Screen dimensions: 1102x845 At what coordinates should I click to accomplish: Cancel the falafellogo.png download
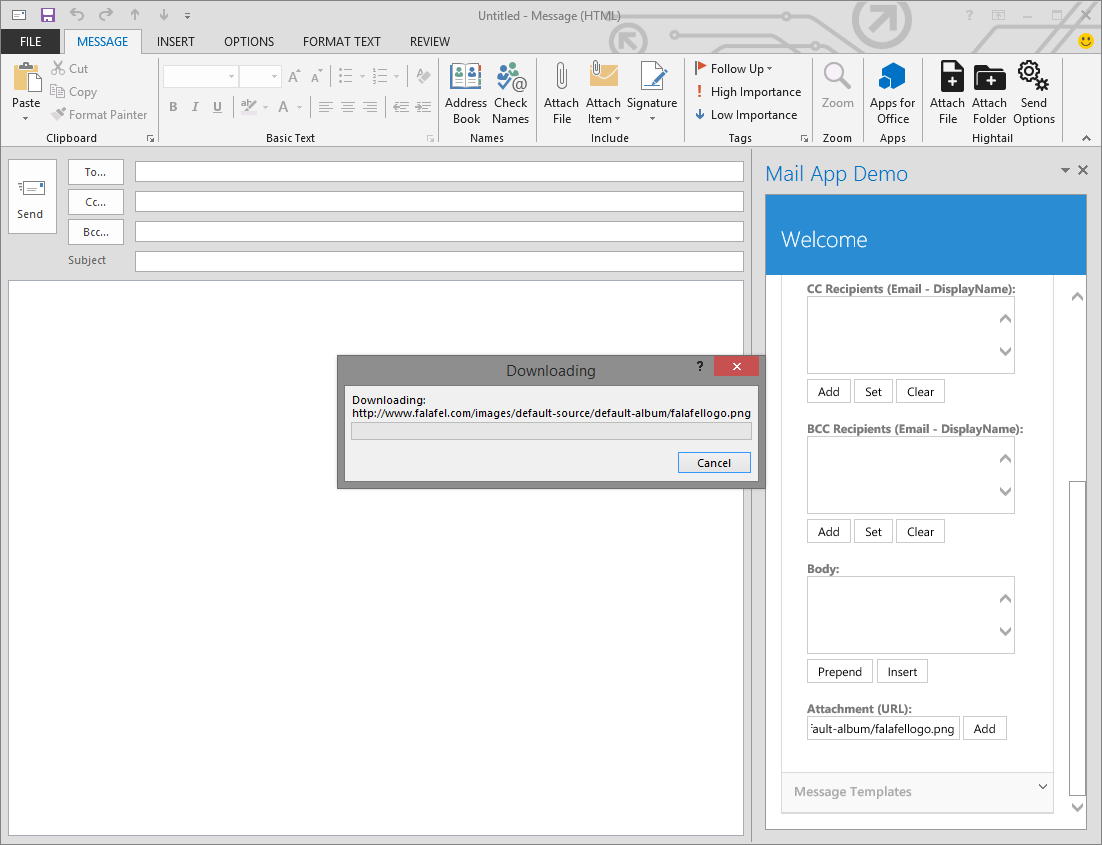714,462
